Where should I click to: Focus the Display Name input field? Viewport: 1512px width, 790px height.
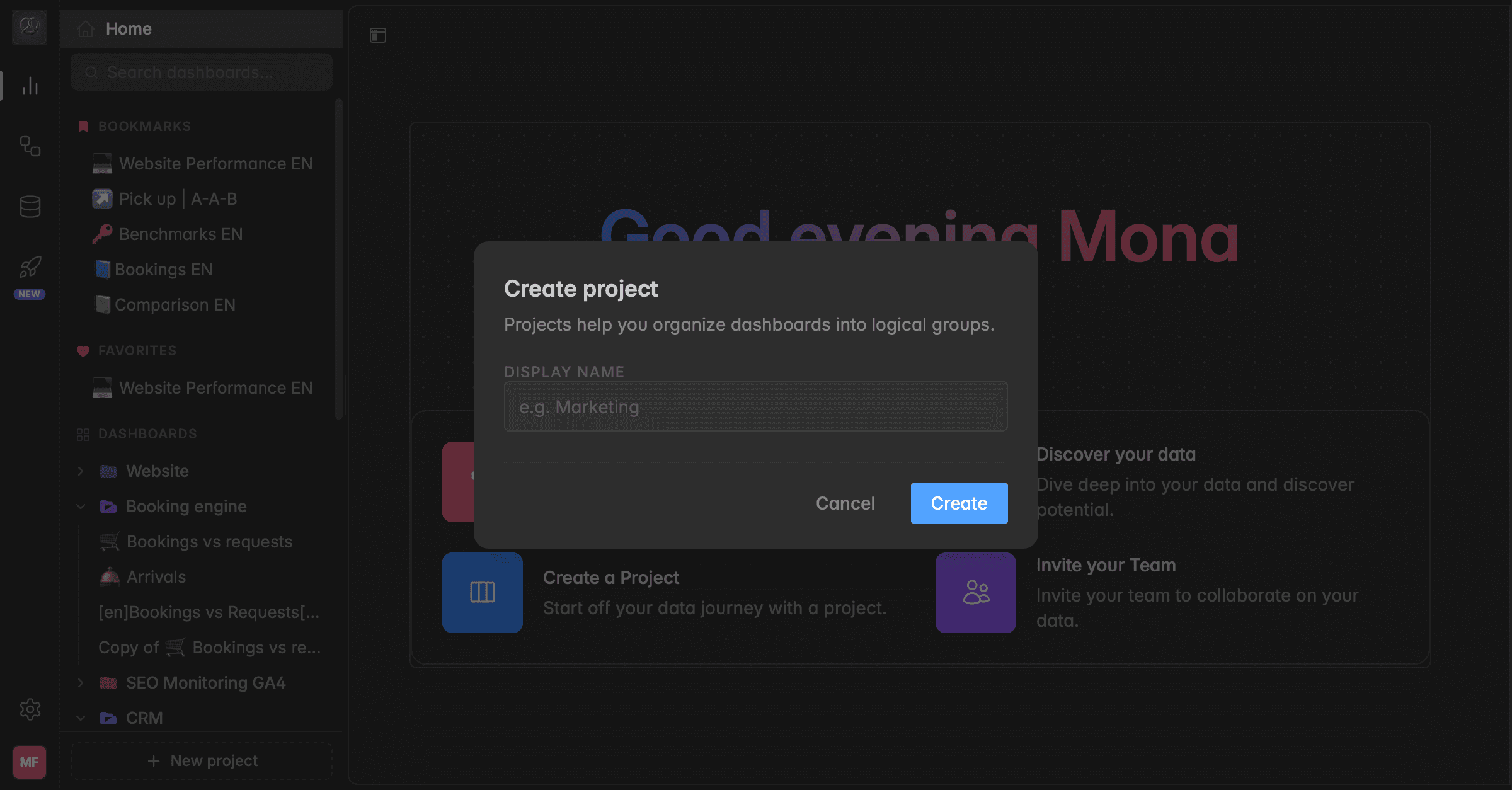pyautogui.click(x=756, y=407)
